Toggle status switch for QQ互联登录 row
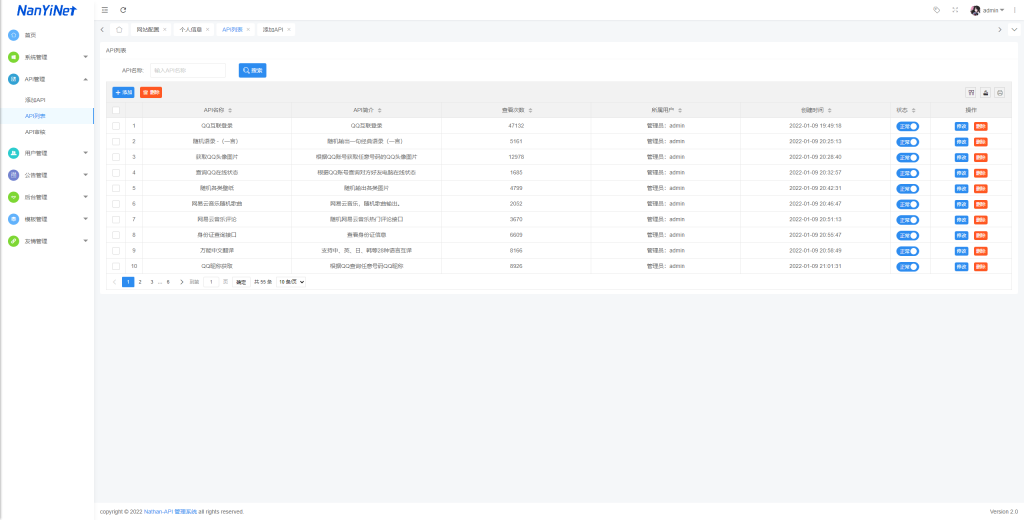The width and height of the screenshot is (1024, 520). click(907, 126)
